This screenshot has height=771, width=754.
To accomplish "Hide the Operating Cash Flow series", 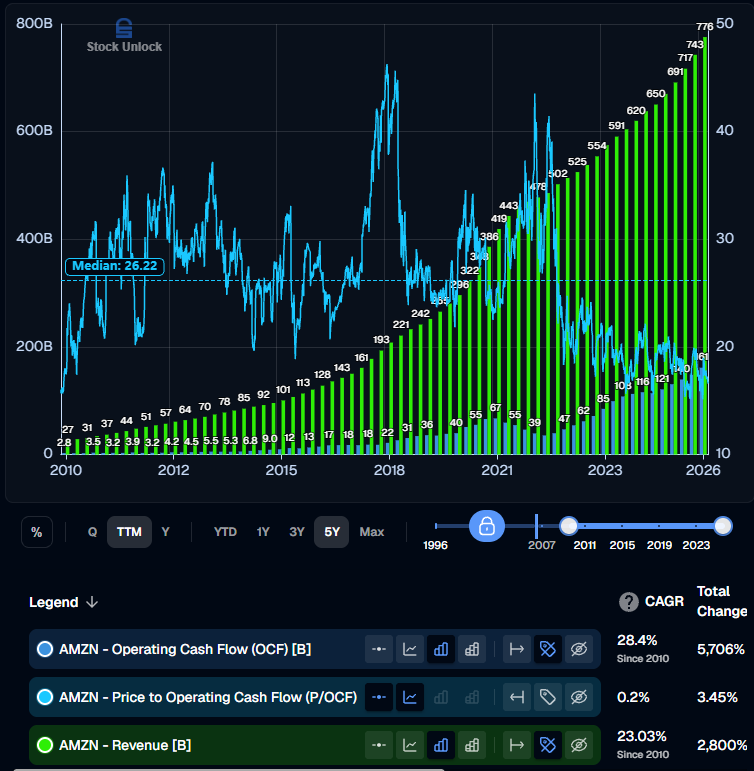I will point(578,649).
